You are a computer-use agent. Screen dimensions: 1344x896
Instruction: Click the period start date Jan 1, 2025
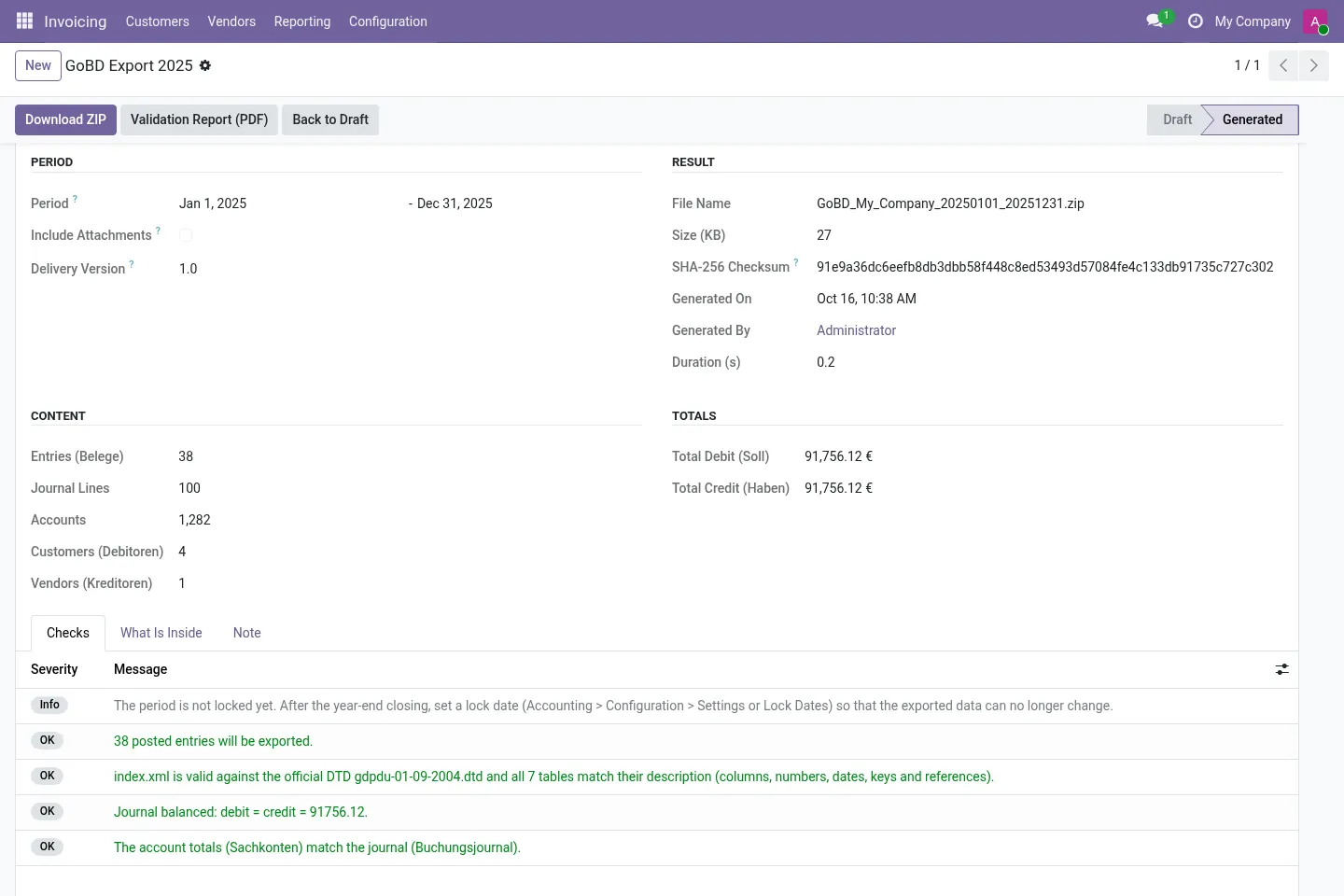tap(213, 203)
